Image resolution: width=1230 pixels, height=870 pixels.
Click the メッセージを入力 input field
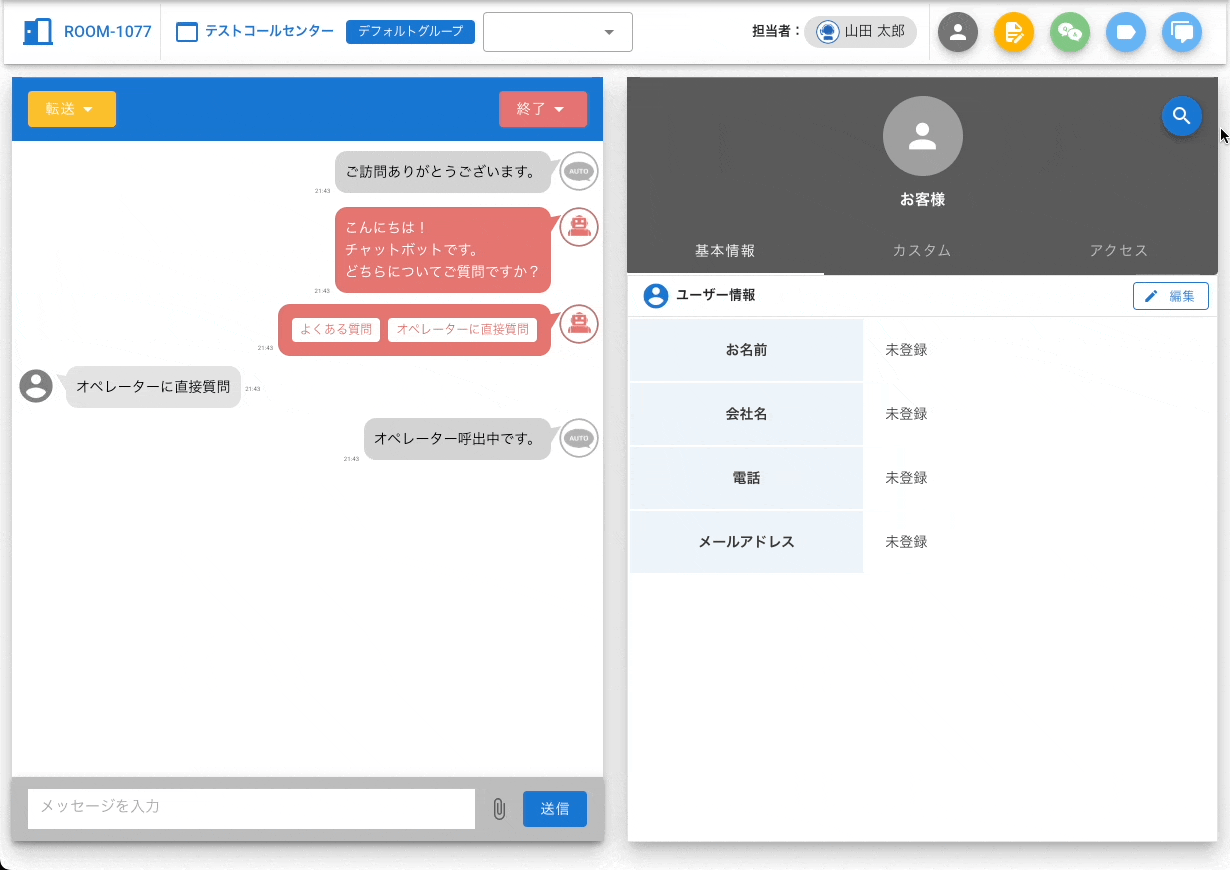[x=251, y=808]
